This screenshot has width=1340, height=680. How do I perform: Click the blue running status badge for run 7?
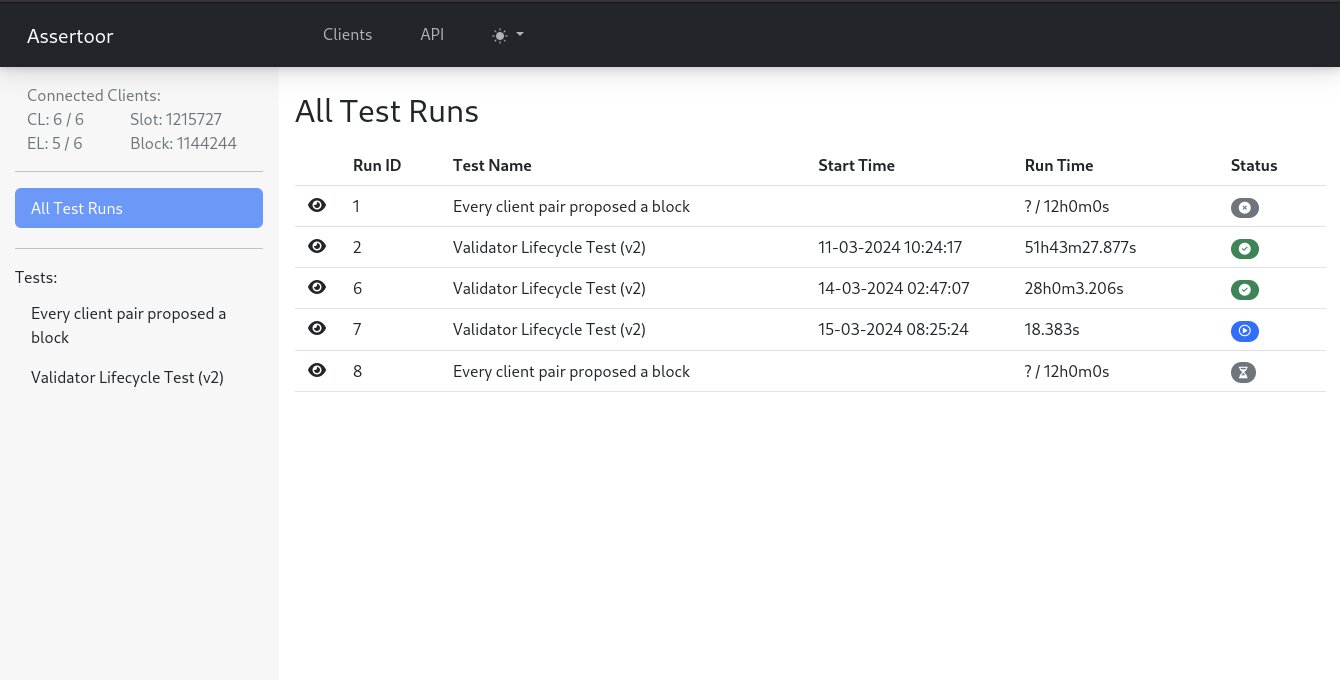click(x=1244, y=331)
